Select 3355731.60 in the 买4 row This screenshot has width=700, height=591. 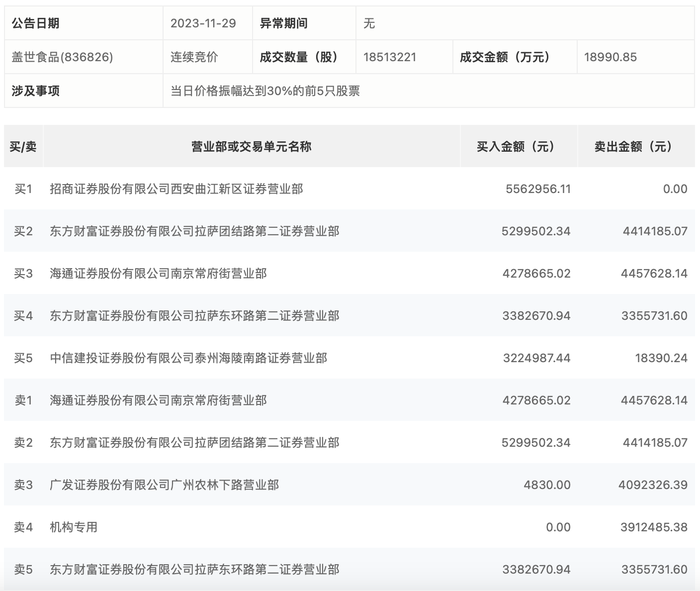click(654, 316)
